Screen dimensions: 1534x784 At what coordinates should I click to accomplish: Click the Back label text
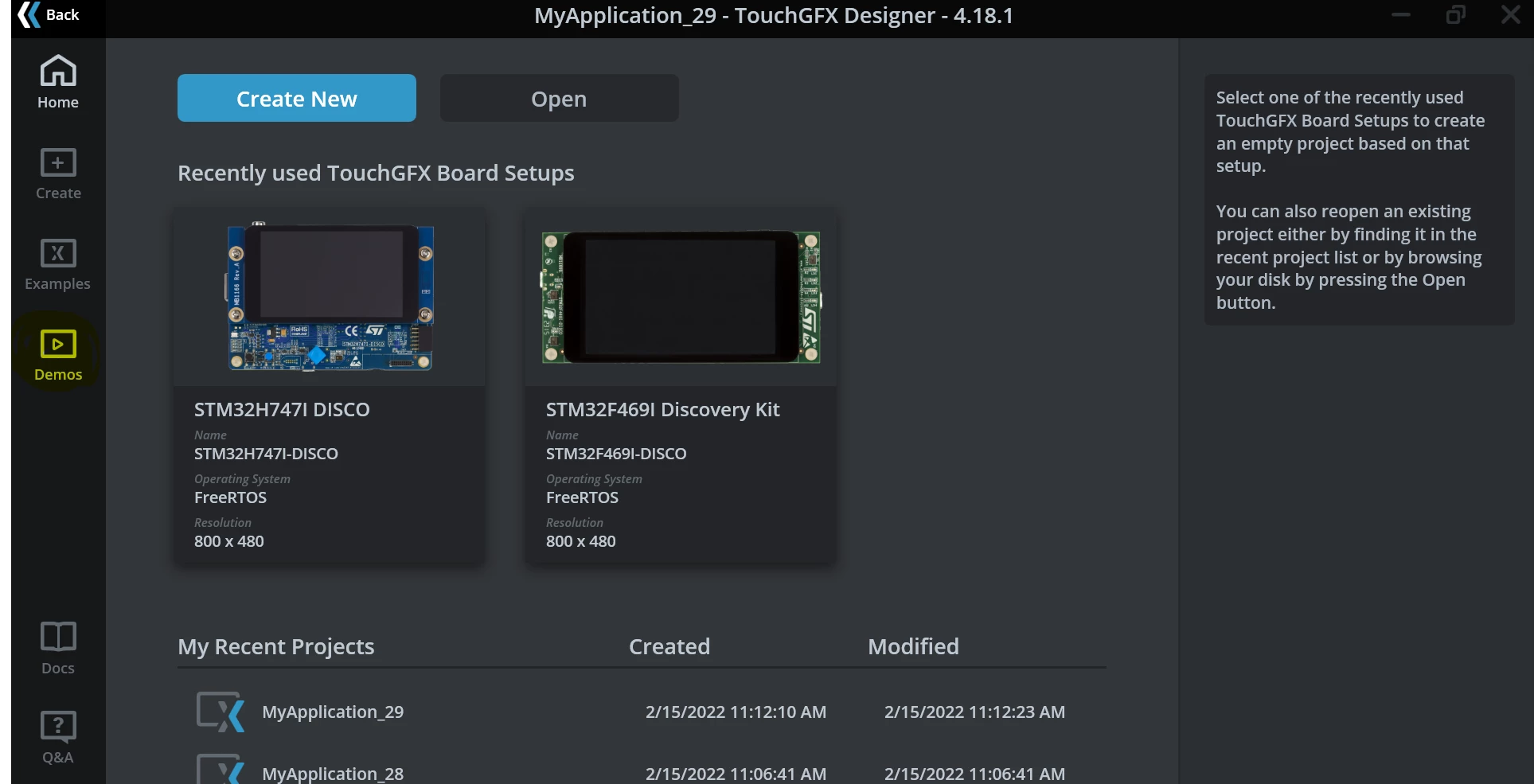(63, 15)
